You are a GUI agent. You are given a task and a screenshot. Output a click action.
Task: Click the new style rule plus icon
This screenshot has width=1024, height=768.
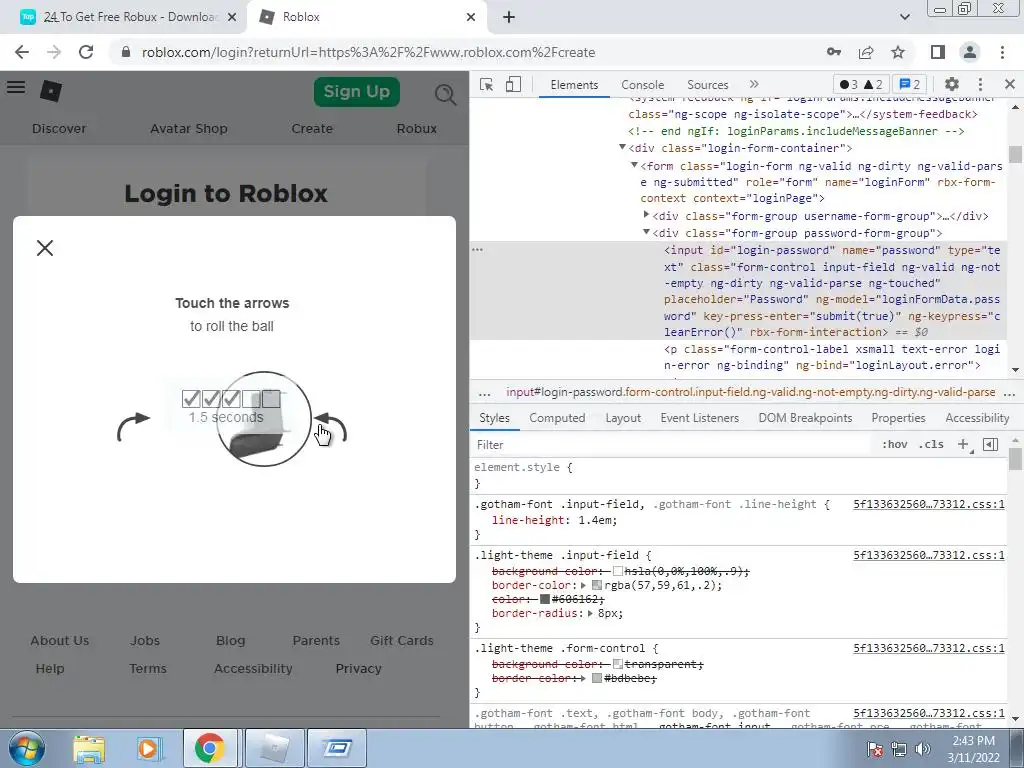pos(963,445)
